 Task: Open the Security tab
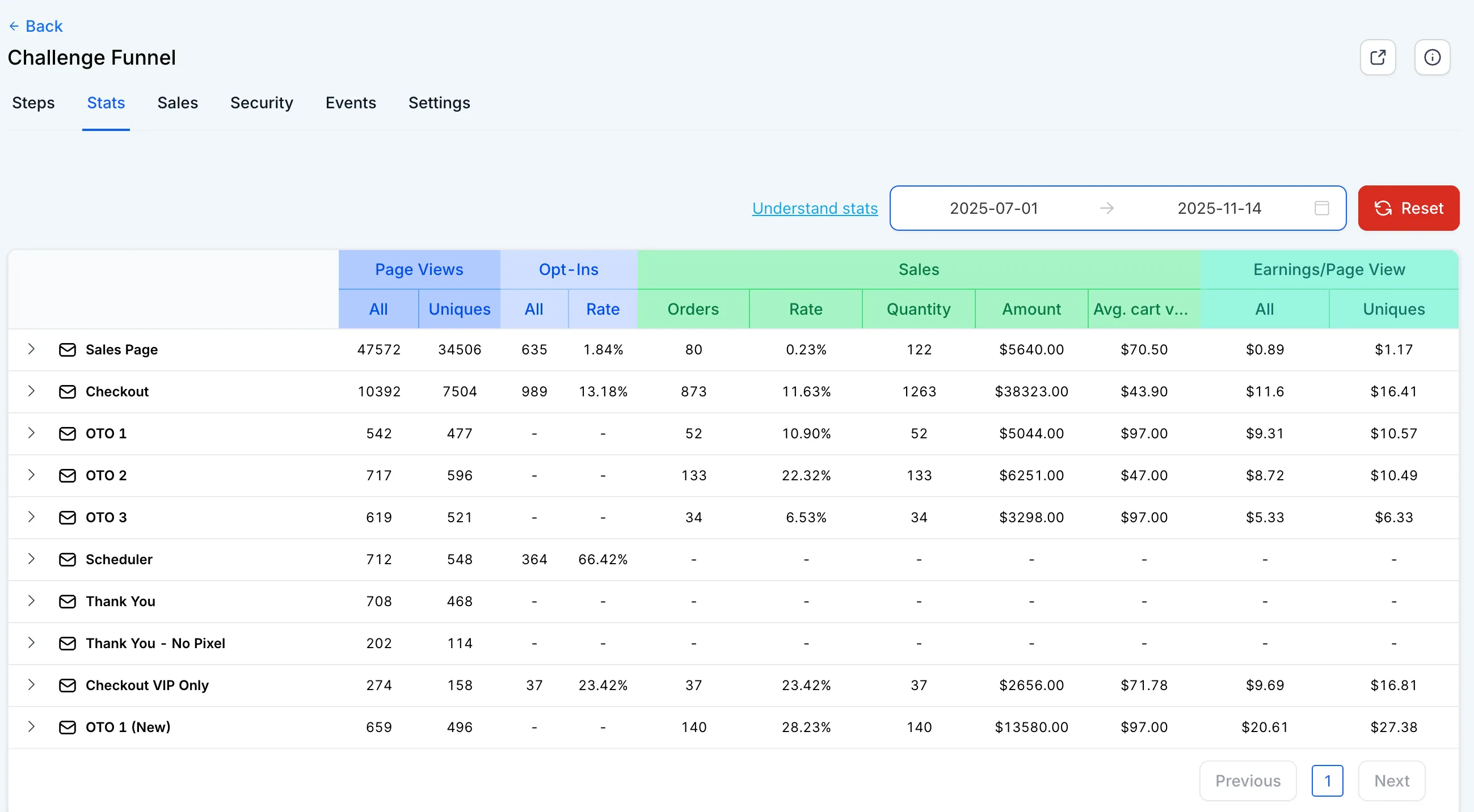click(x=262, y=103)
